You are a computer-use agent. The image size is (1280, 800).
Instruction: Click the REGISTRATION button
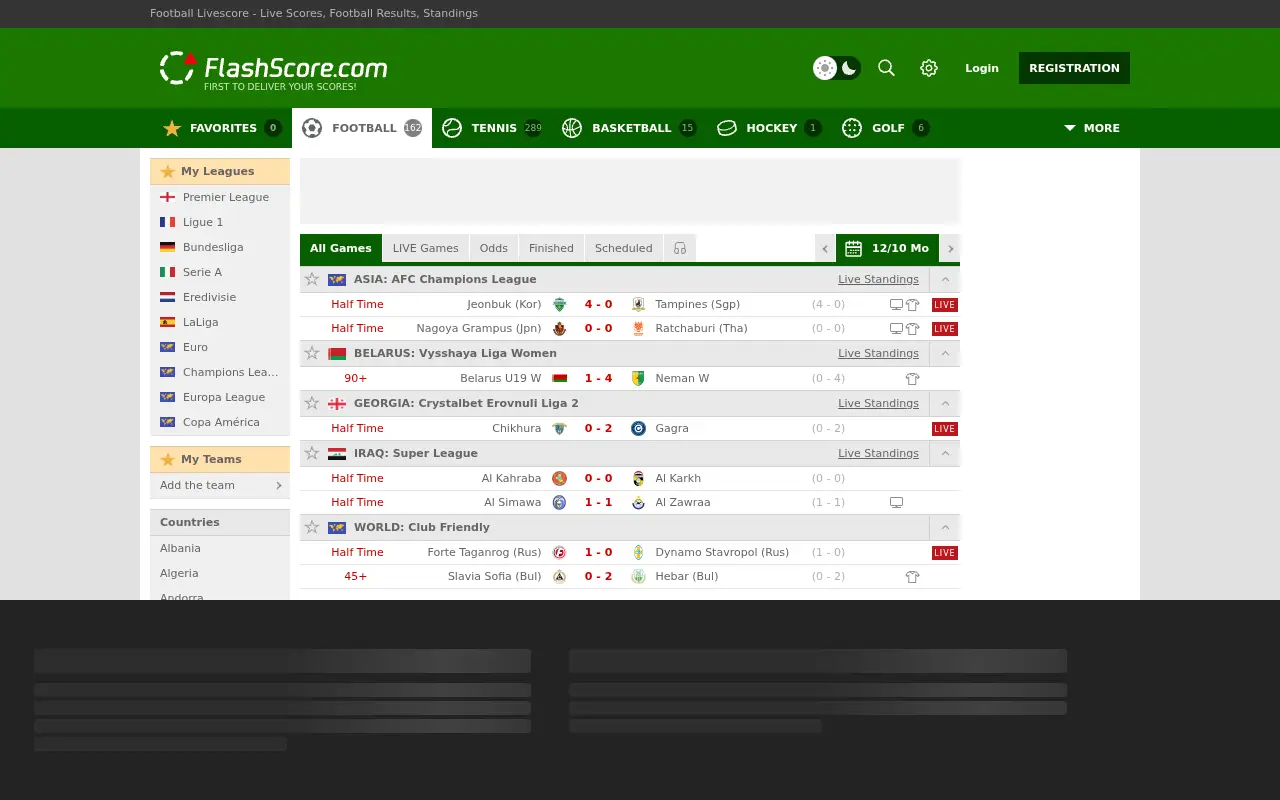pyautogui.click(x=1074, y=68)
